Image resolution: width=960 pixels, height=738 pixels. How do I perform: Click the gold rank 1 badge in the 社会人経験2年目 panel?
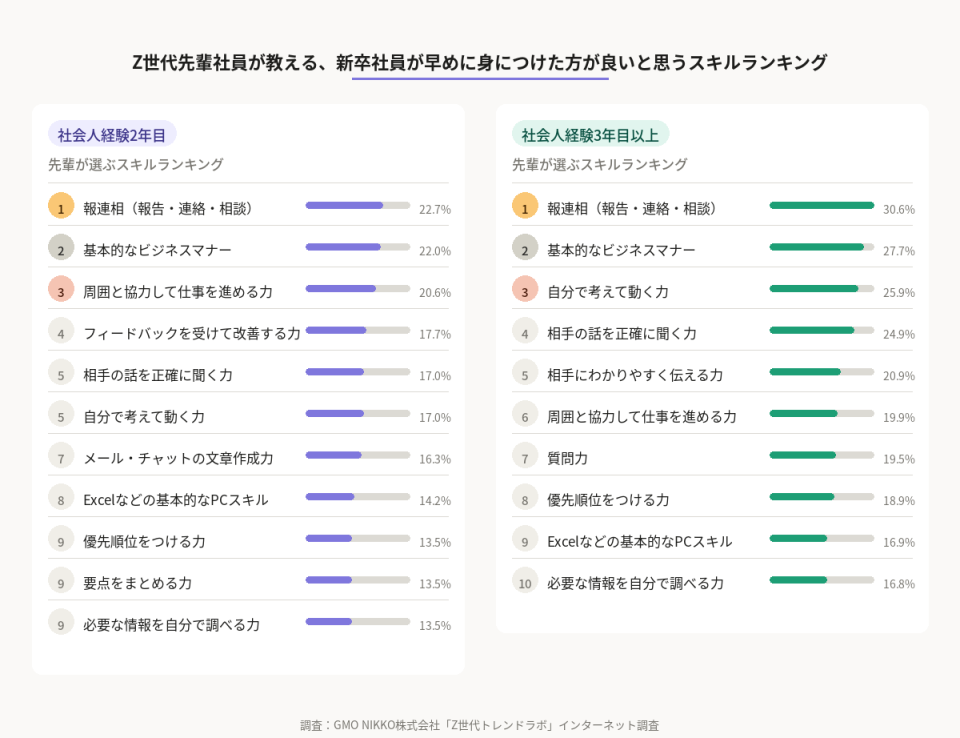(61, 206)
